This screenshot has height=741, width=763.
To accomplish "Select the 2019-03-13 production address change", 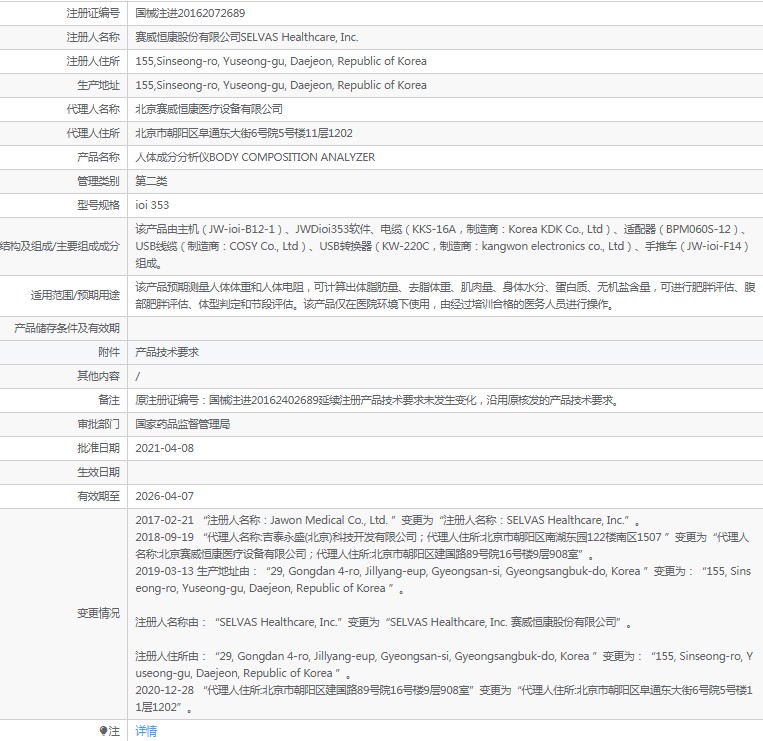I will click(443, 579).
